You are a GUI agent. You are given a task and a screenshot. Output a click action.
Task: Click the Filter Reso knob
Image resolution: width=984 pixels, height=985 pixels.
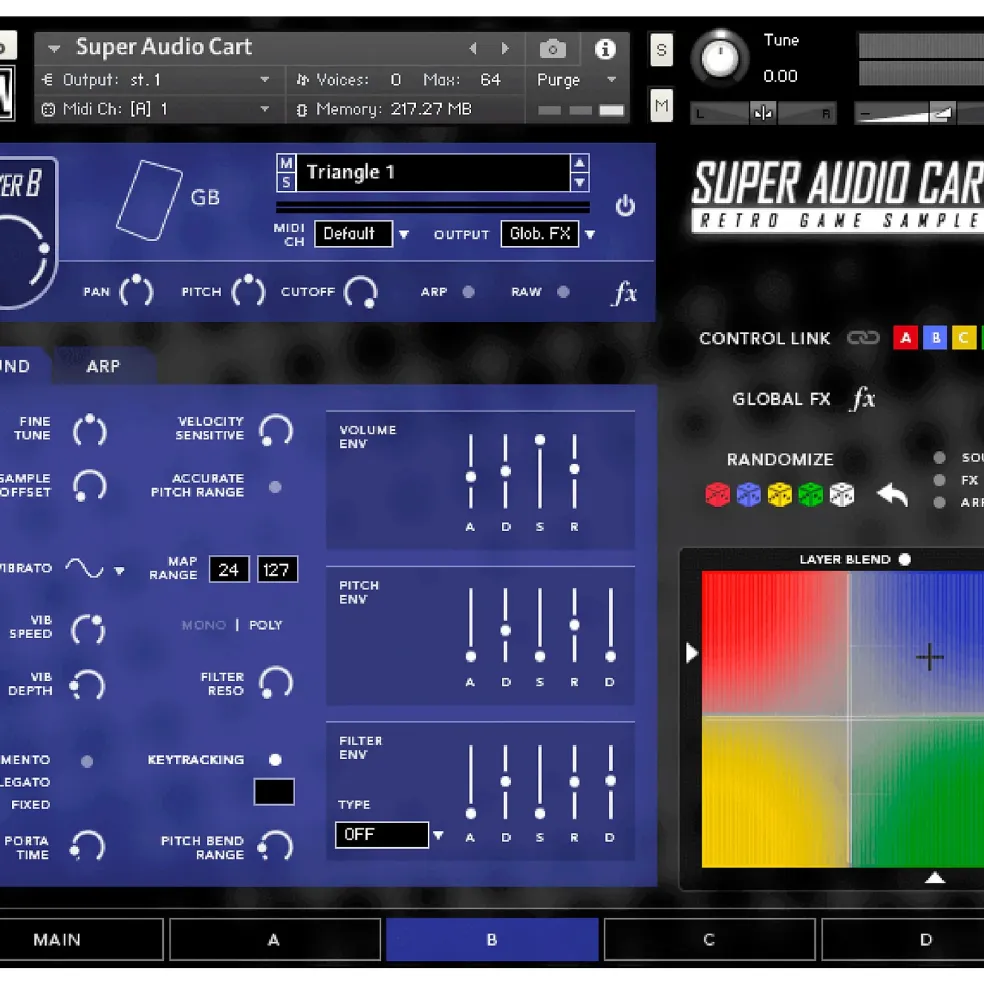276,683
